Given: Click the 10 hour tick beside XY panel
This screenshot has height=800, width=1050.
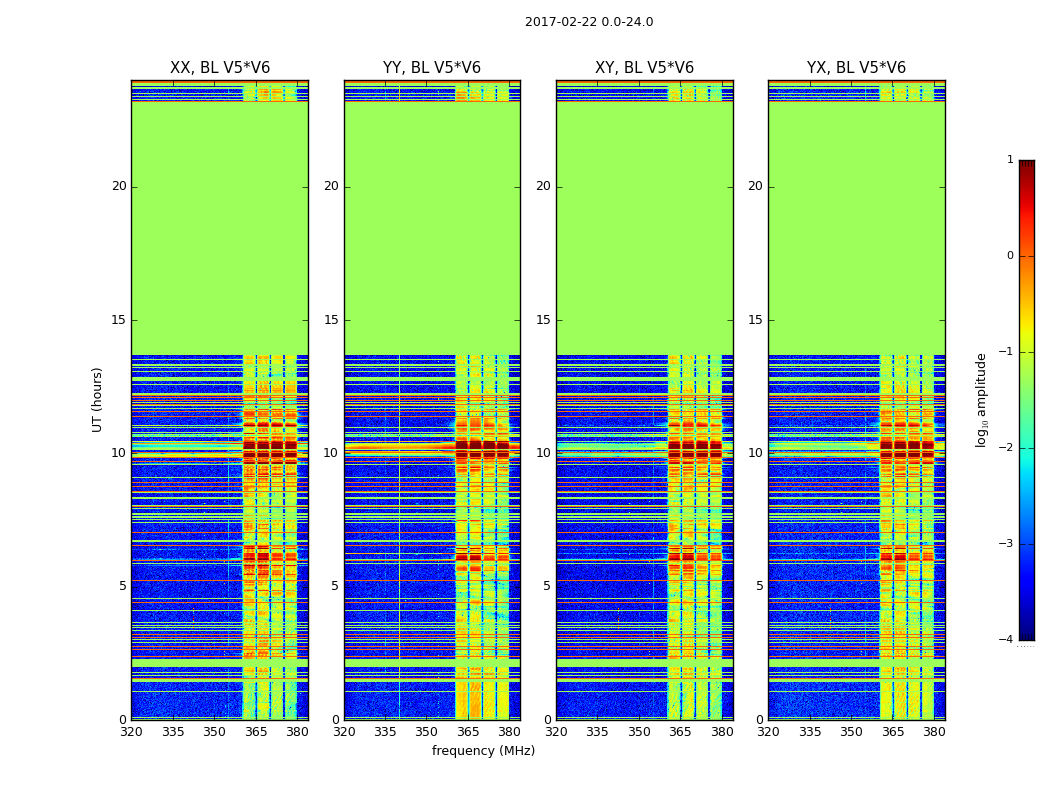Looking at the screenshot, I should click(543, 453).
